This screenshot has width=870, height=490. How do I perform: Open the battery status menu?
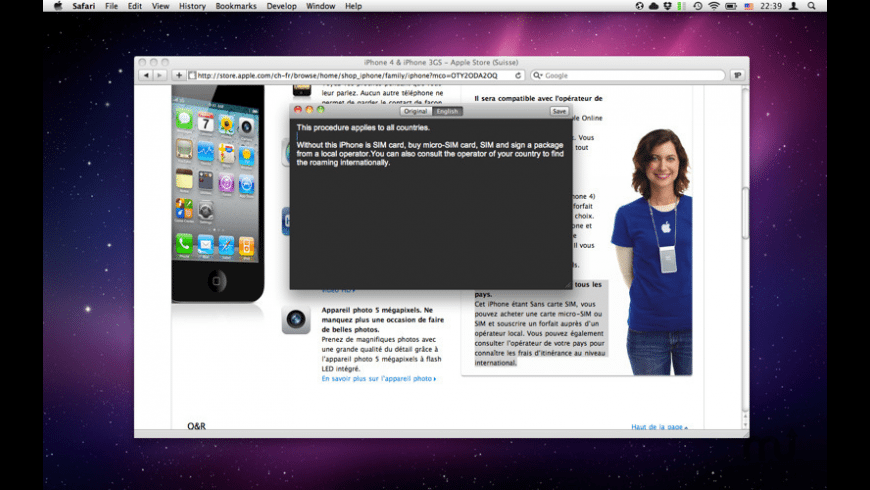coord(731,6)
